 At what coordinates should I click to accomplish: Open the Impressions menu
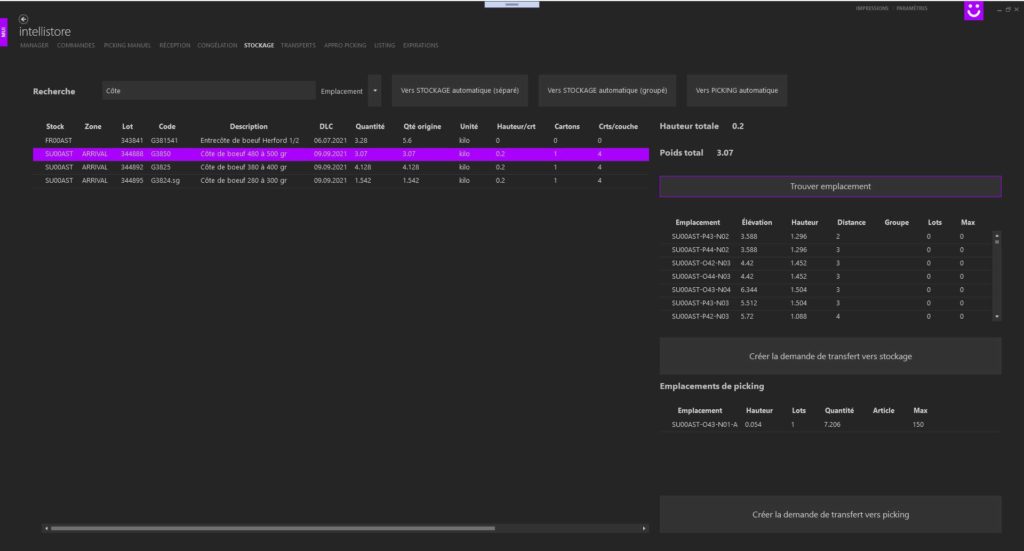point(872,8)
